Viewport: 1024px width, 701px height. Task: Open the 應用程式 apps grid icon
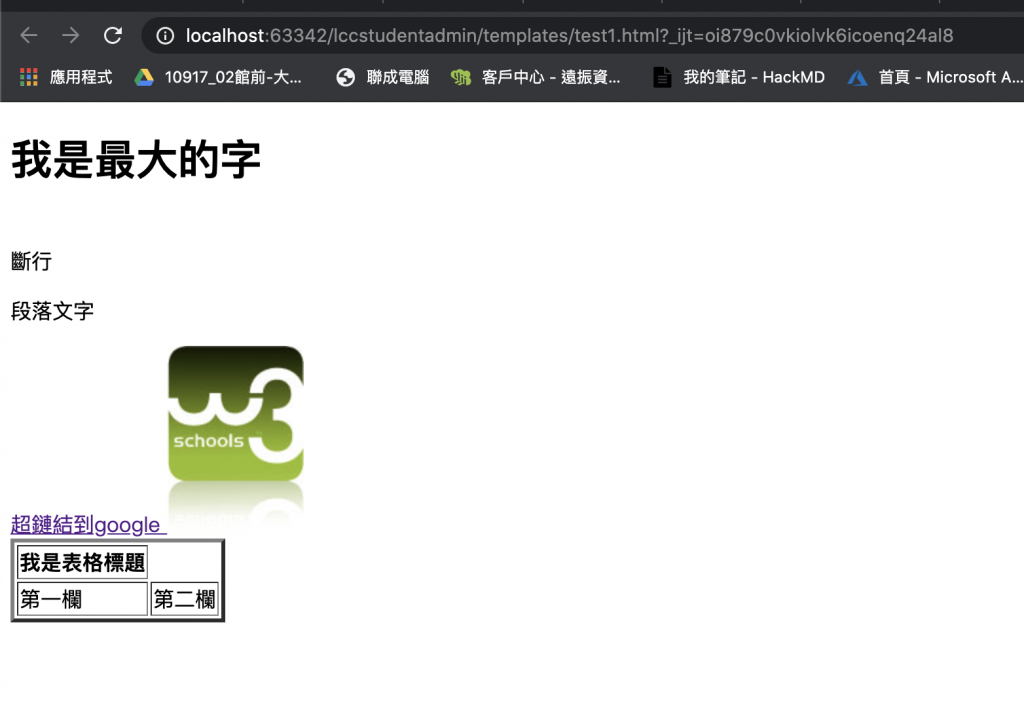coord(29,77)
